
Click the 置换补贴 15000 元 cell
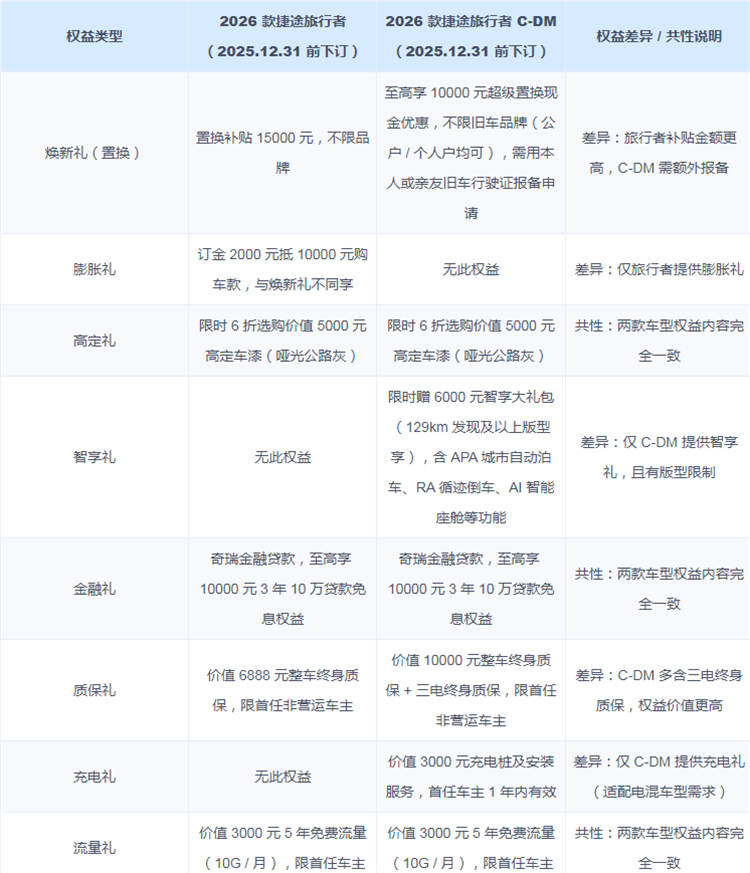pyautogui.click(x=283, y=153)
